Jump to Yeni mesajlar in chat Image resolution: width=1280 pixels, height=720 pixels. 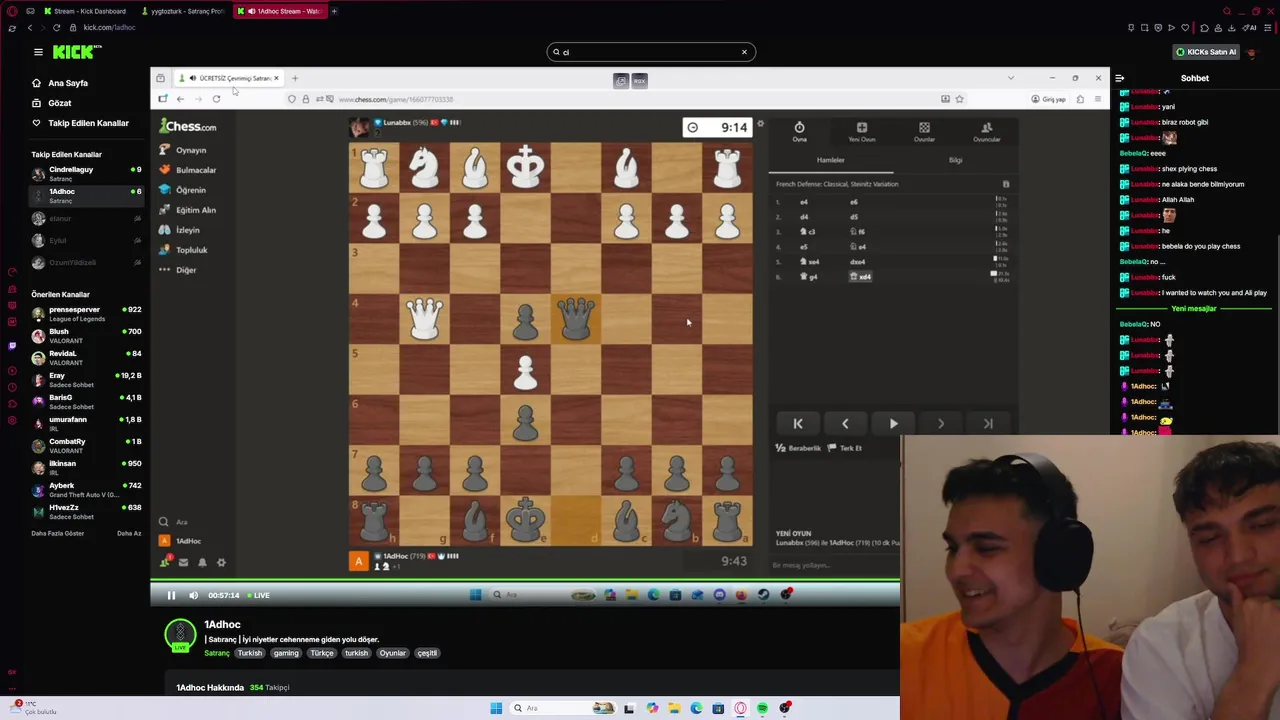coord(1194,309)
